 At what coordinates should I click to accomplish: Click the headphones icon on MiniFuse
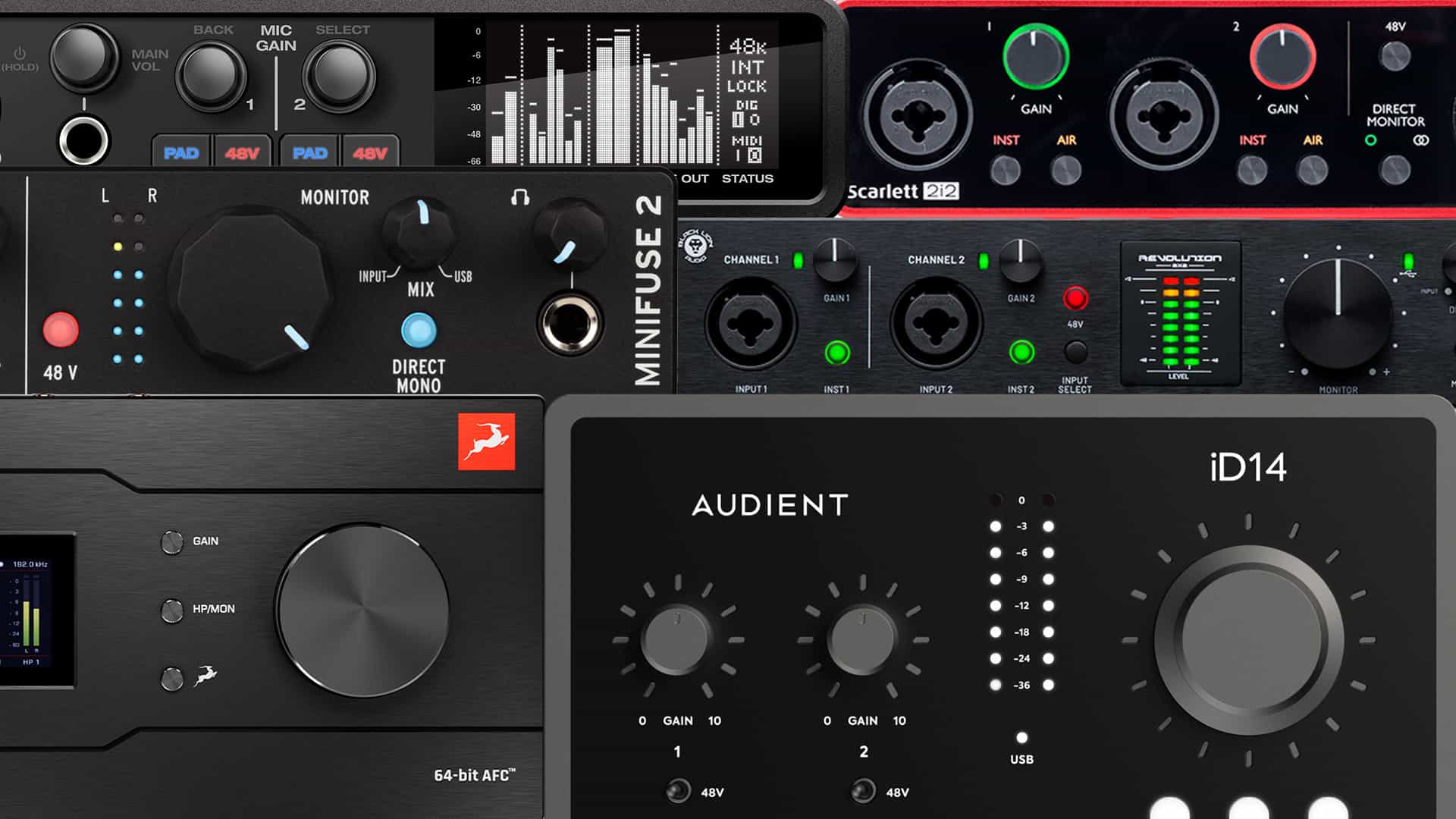pyautogui.click(x=520, y=197)
